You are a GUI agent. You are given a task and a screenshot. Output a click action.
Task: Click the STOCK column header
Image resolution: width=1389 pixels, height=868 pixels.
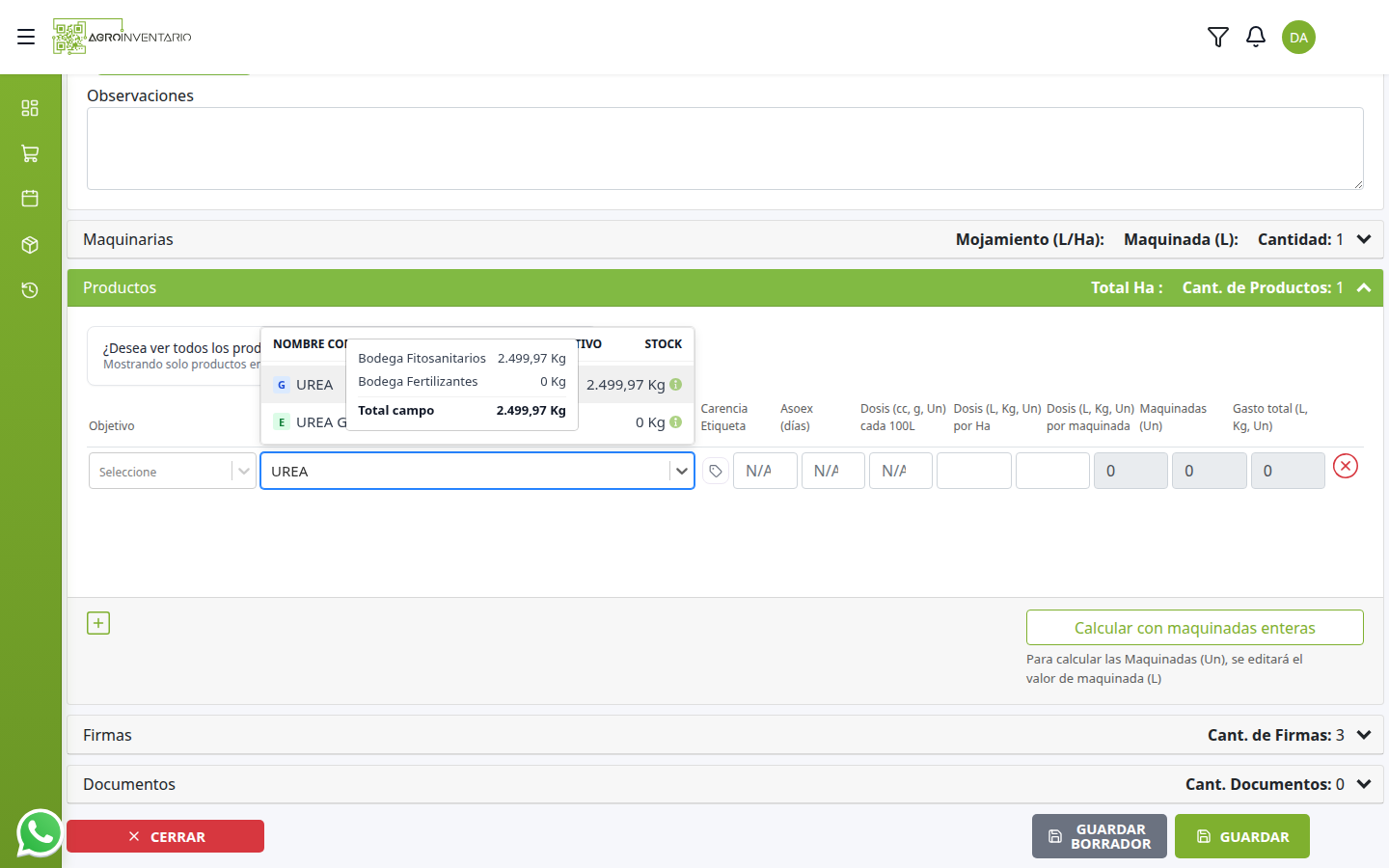[663, 344]
